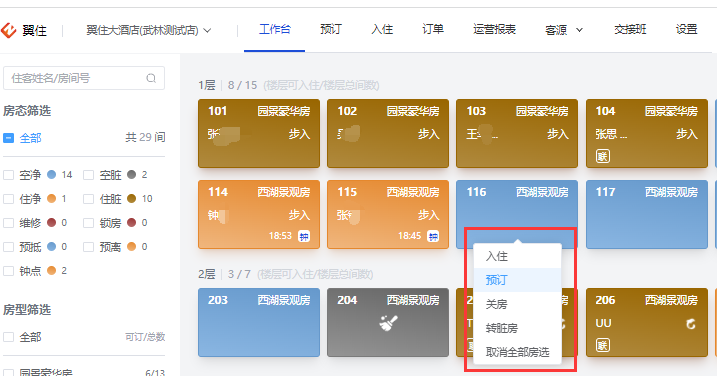Open the 订单 tab

(433, 30)
